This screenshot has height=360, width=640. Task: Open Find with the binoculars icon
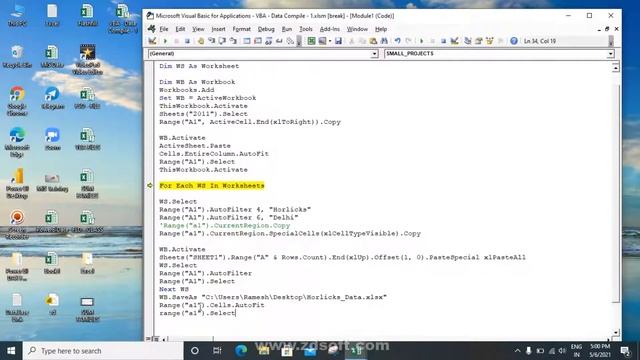click(384, 41)
